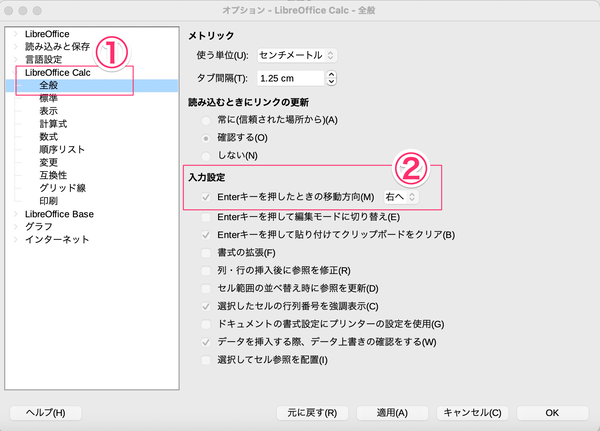Toggle Enterキーを押して貼り付けてクリップボードをクリア checkbox
Screen dimensions: 600x431
[x=206, y=235]
